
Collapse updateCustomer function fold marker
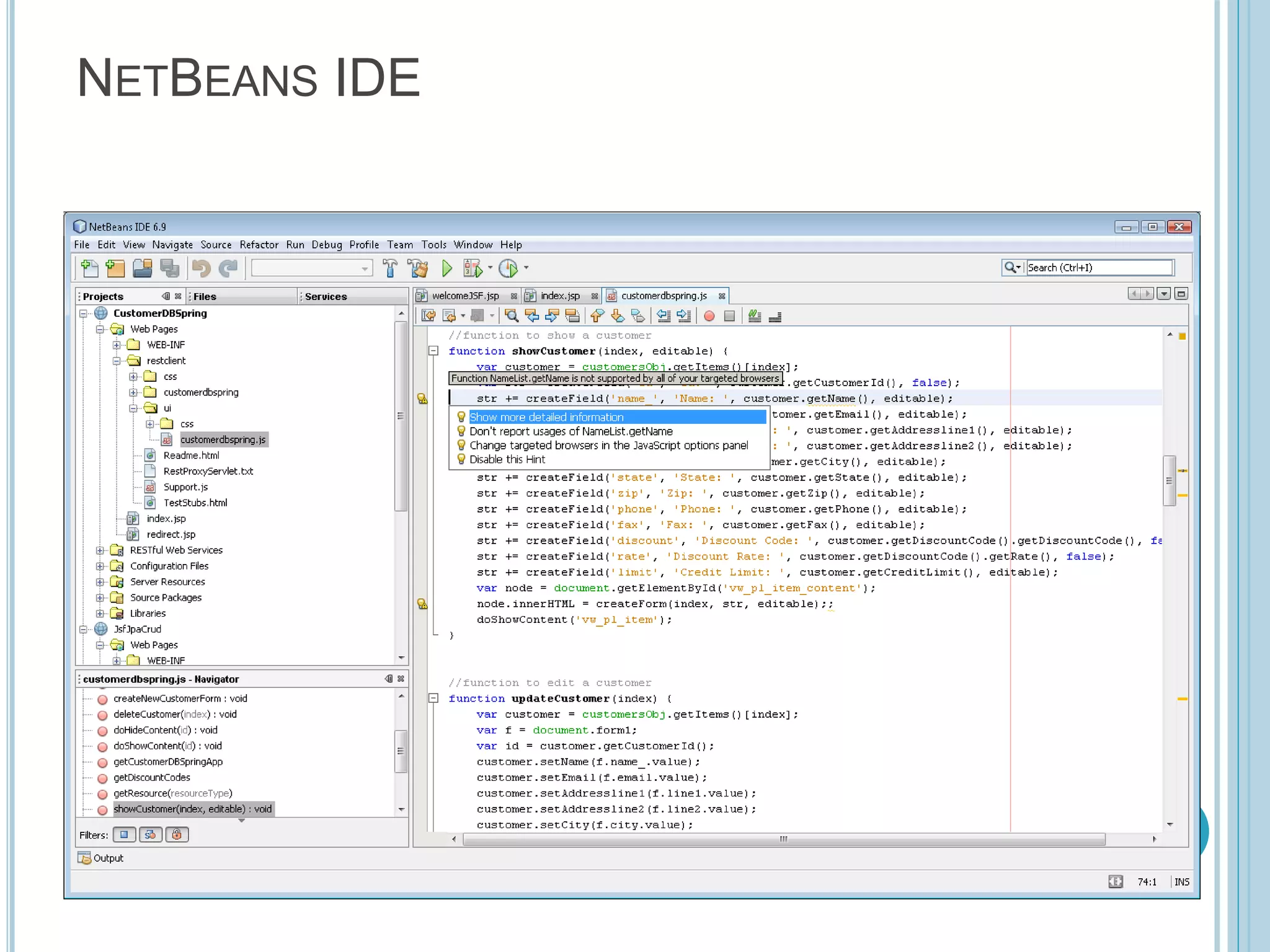pos(434,699)
